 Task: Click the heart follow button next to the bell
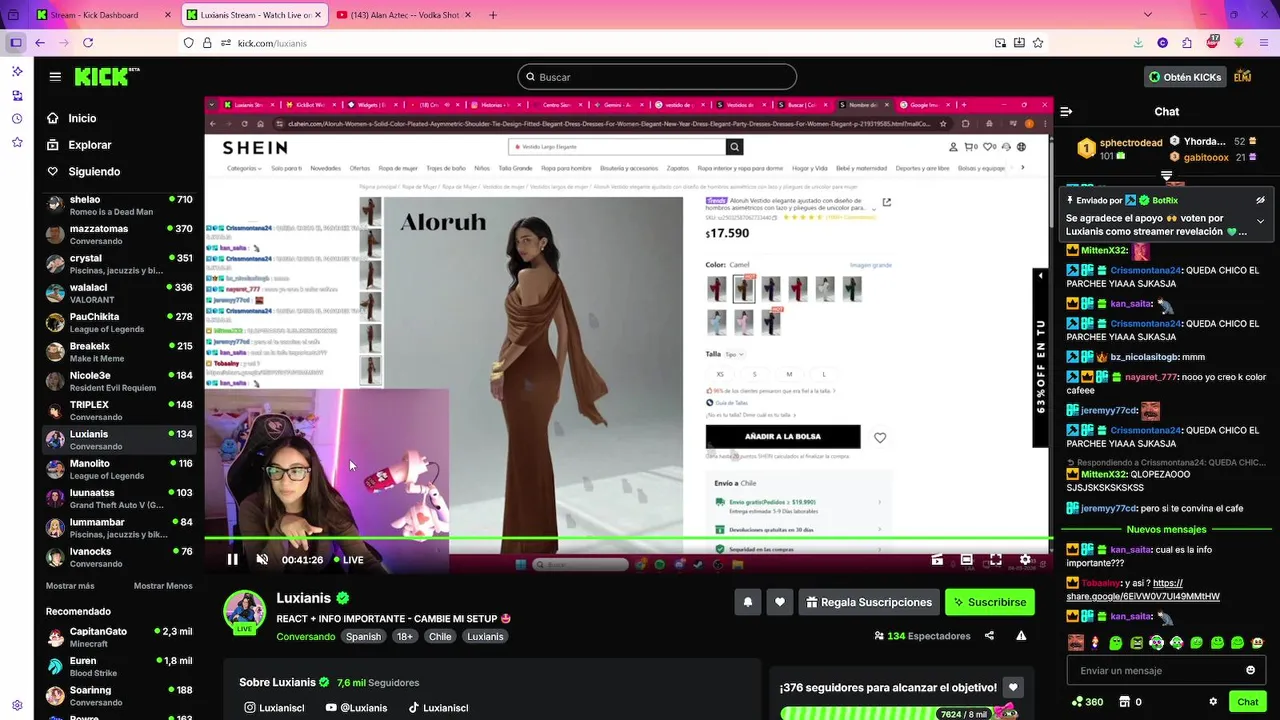click(780, 602)
